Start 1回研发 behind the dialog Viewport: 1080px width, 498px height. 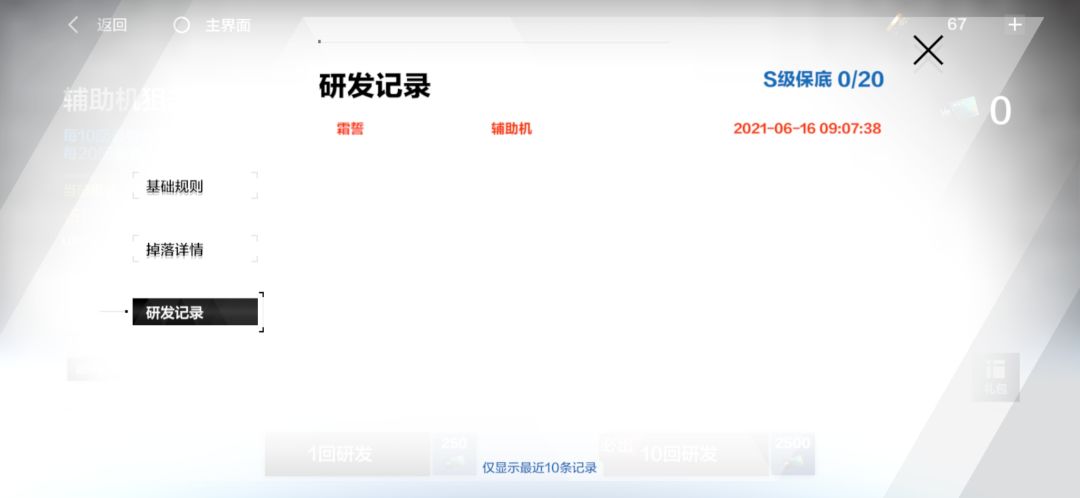click(x=347, y=454)
